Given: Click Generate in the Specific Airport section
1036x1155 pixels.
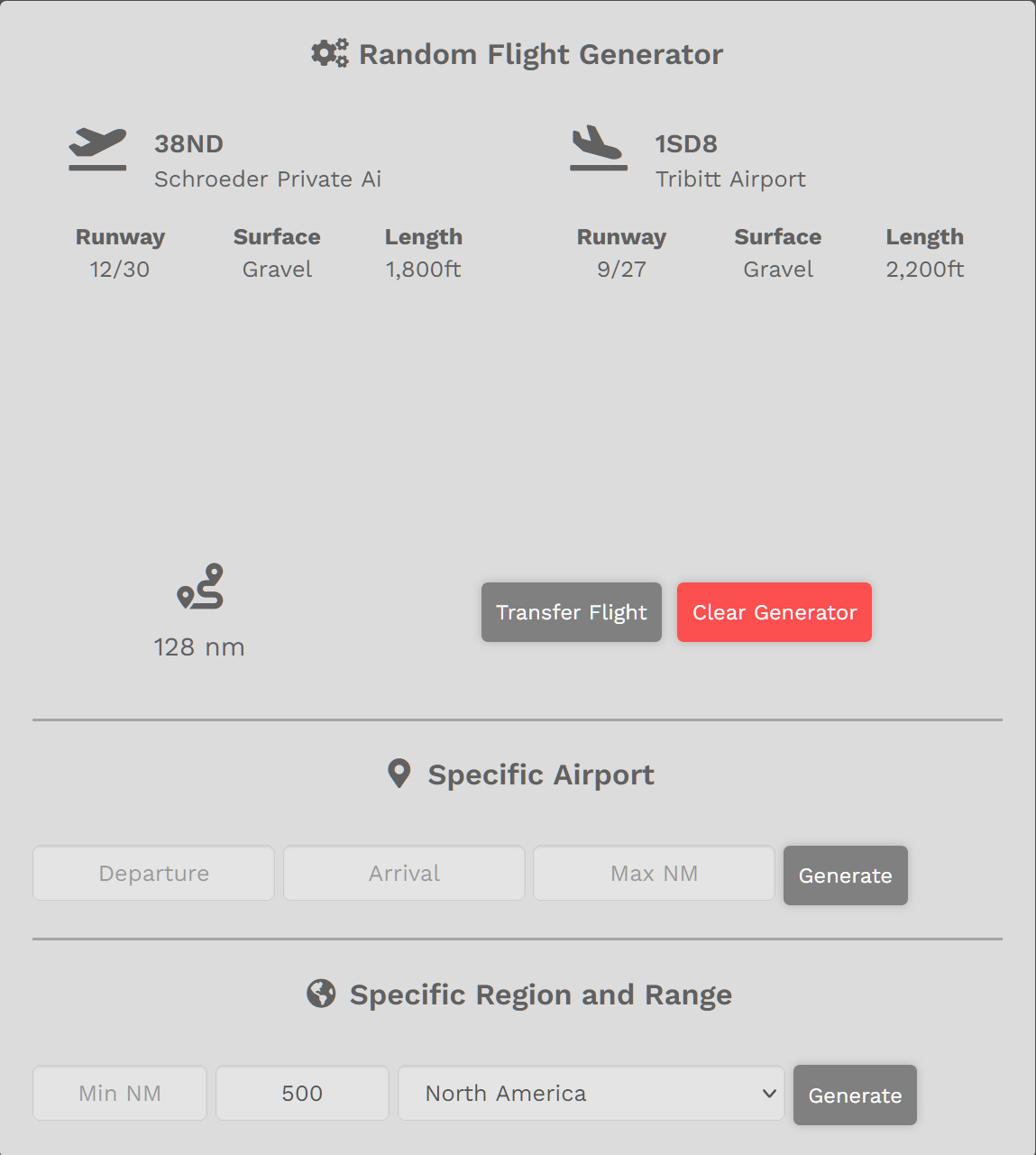Looking at the screenshot, I should click(x=846, y=875).
